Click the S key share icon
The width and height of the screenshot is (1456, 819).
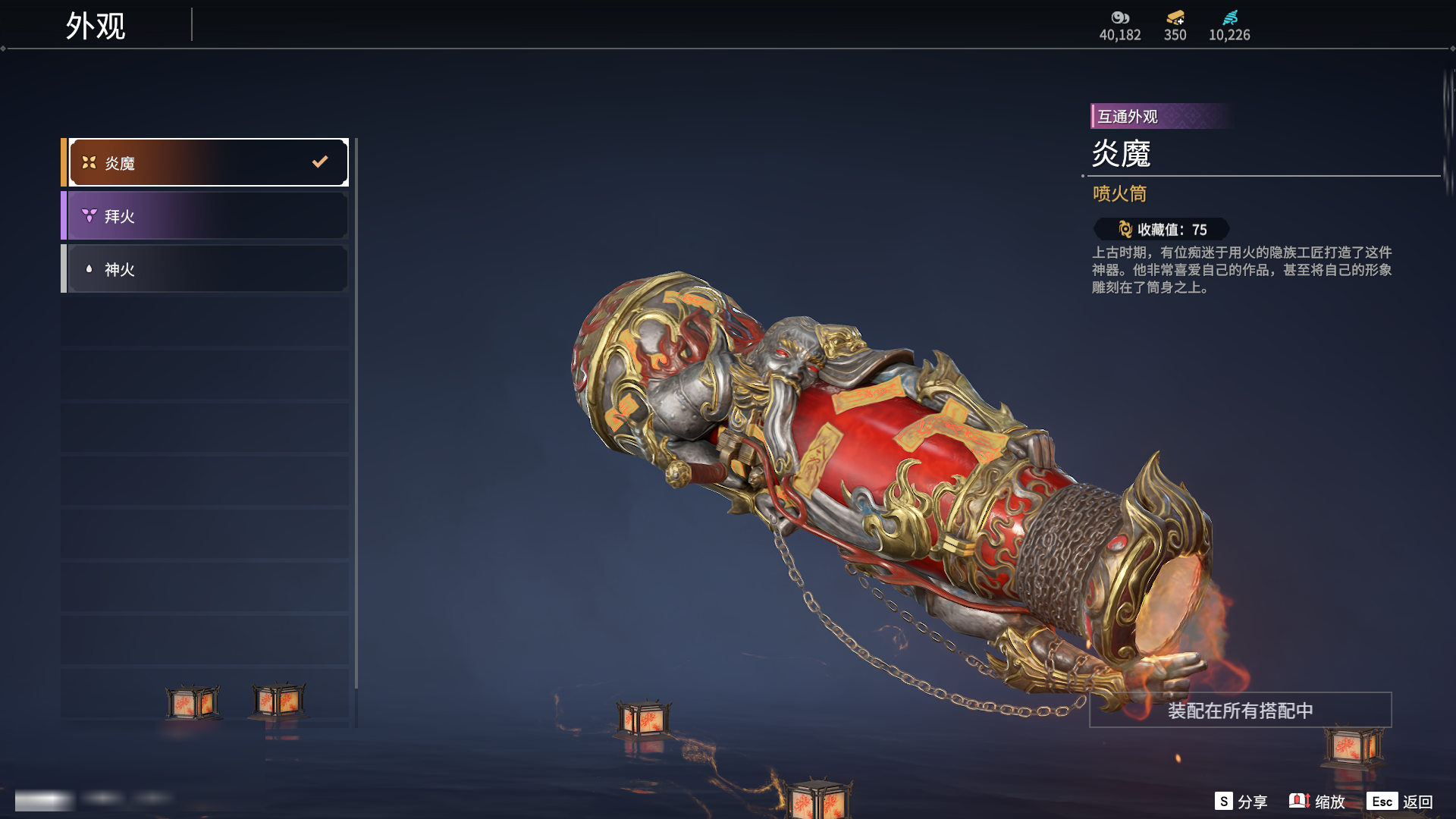(1223, 801)
